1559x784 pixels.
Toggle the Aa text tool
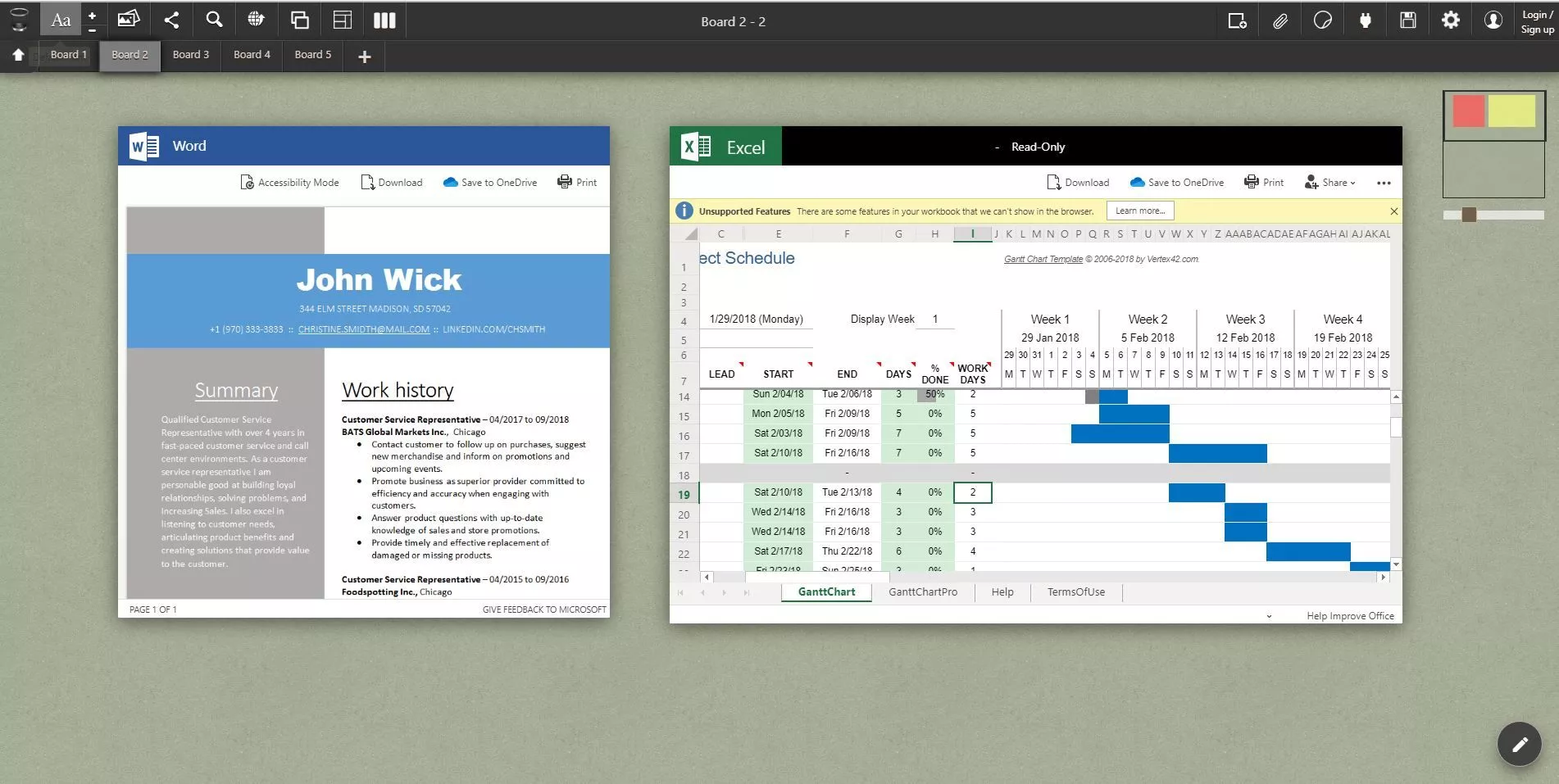tap(61, 20)
